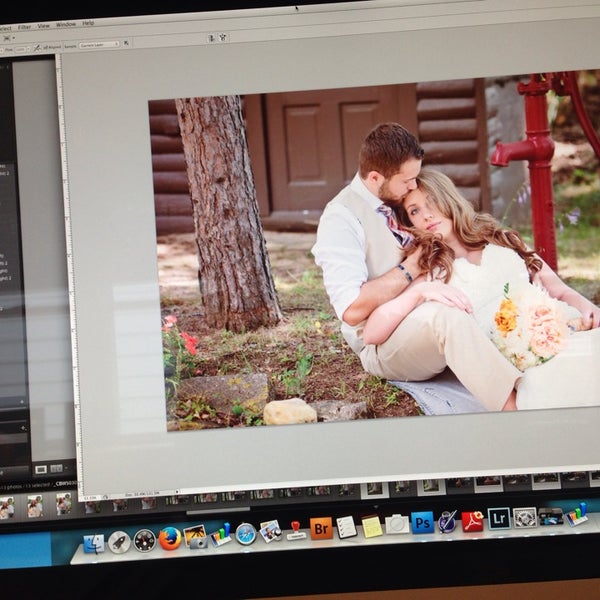
Task: Select first Lightroom filmstrip thumbnail
Action: [x=7, y=507]
